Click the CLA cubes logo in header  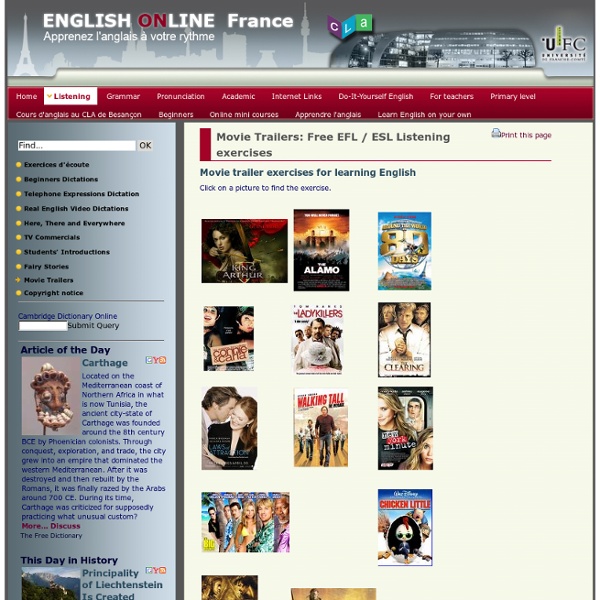point(349,25)
